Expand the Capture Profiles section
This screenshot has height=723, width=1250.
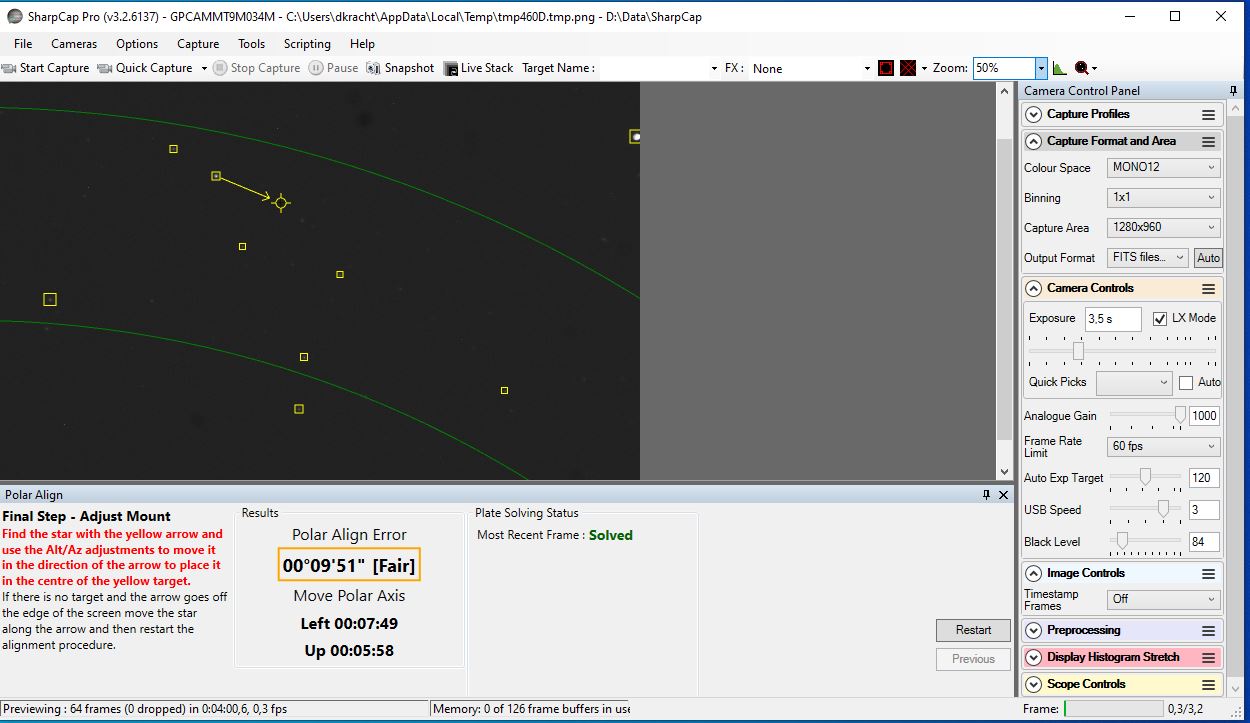point(1034,115)
